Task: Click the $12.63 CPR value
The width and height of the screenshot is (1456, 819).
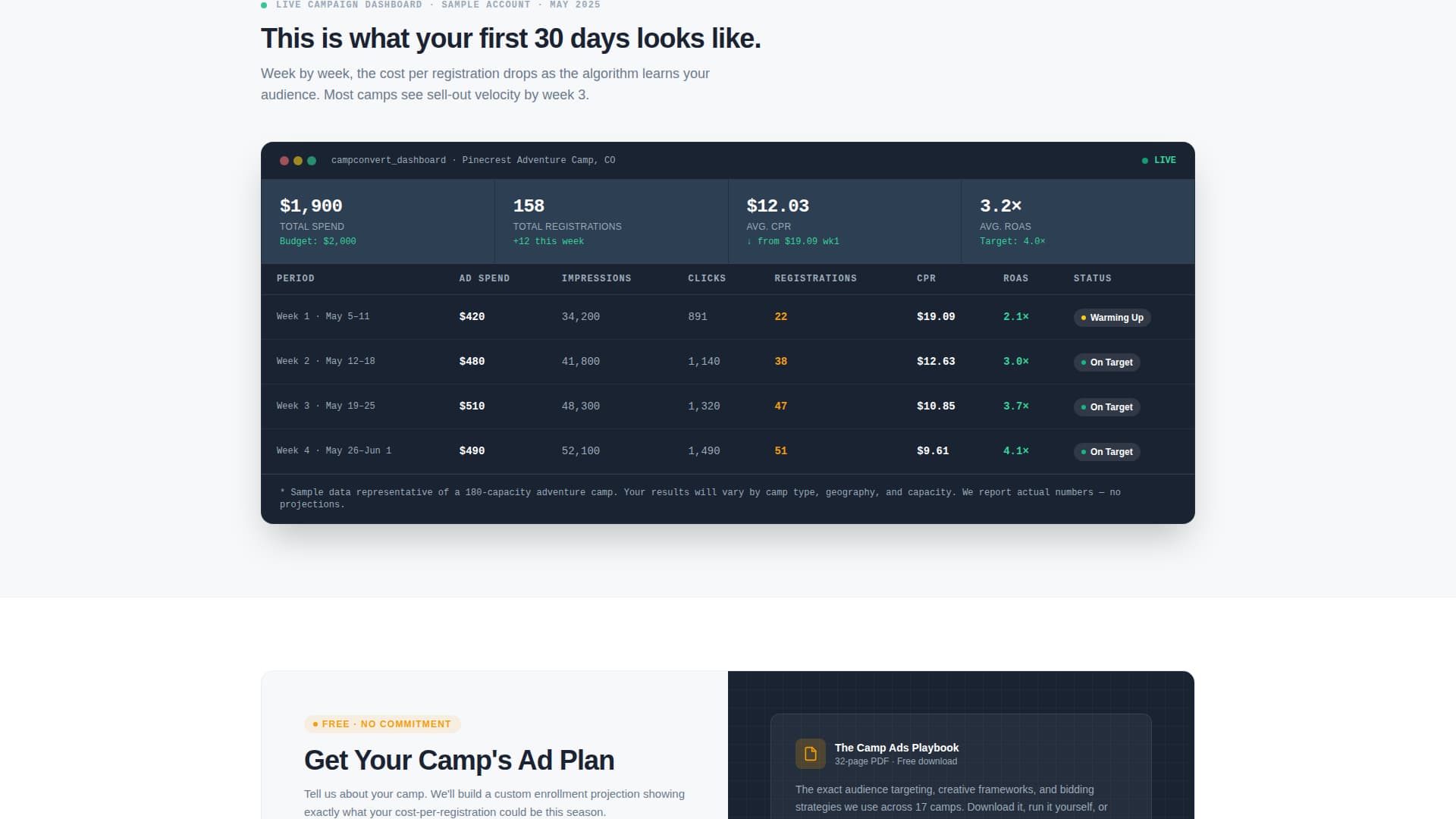Action: [936, 362]
